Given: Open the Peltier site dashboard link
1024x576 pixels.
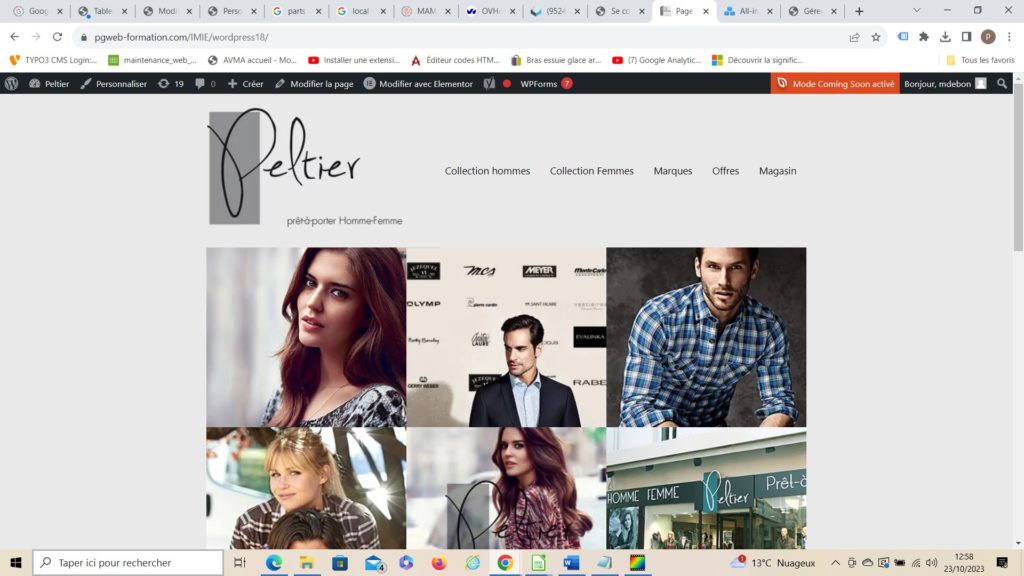Looking at the screenshot, I should 49,84.
